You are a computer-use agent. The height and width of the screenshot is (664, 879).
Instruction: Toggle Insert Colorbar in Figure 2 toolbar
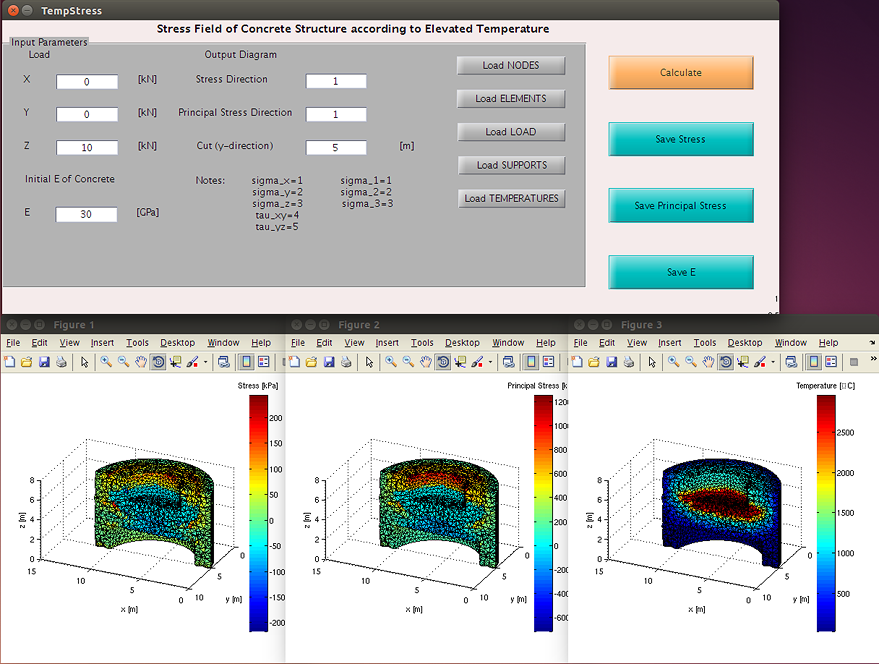[x=531, y=362]
